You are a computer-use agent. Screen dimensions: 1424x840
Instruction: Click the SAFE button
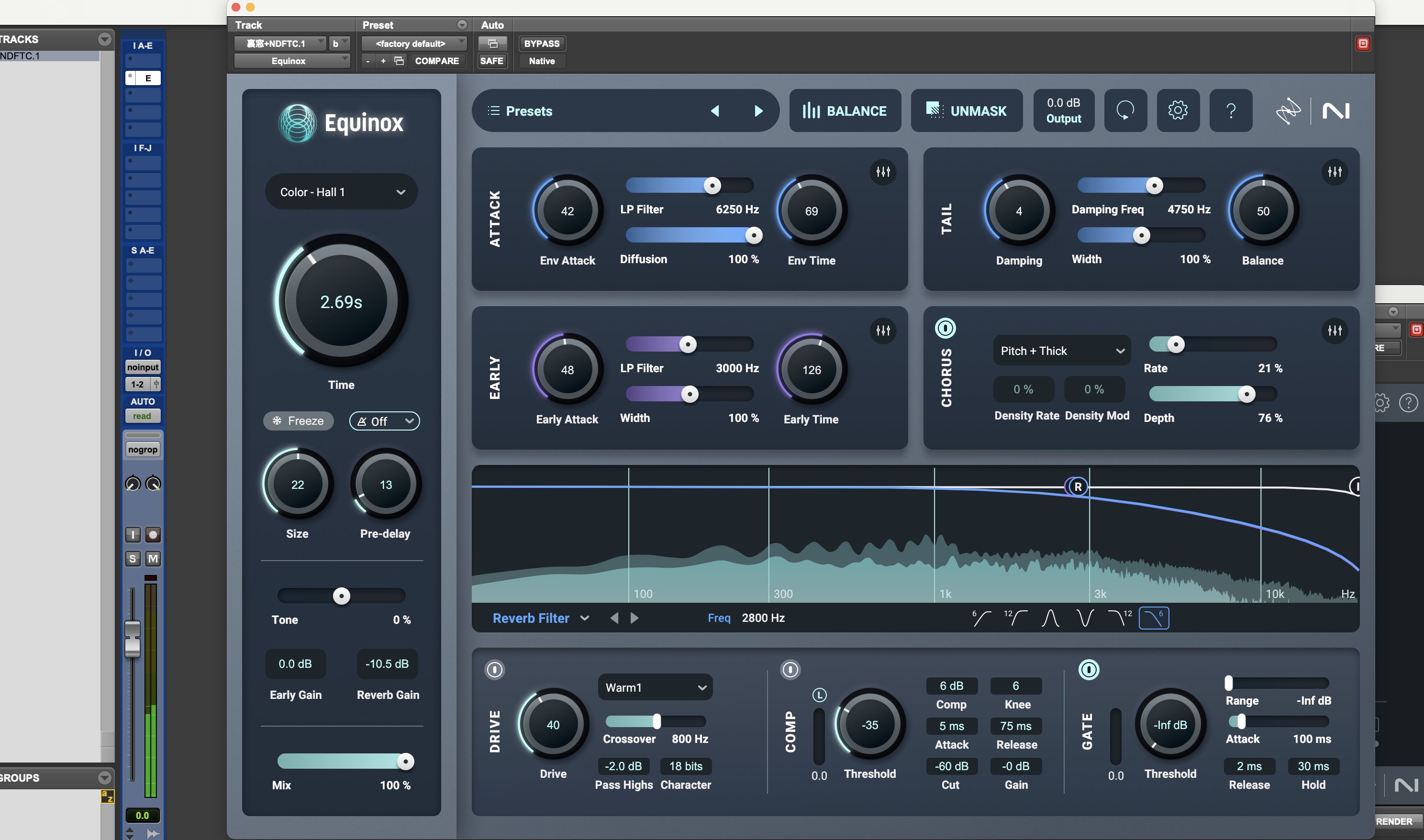491,61
